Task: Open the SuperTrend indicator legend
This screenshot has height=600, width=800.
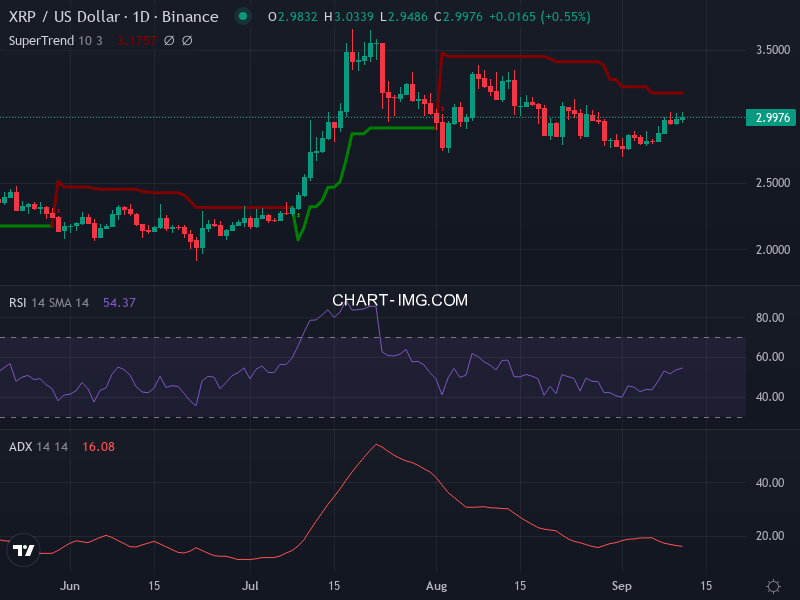Action: coord(40,41)
